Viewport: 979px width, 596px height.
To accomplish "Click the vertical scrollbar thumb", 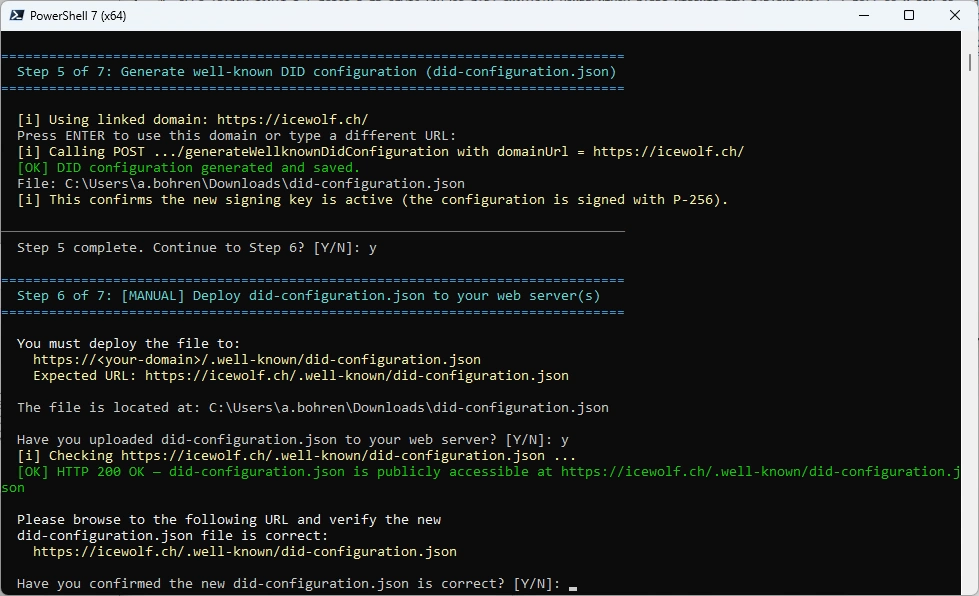I will pos(971,62).
